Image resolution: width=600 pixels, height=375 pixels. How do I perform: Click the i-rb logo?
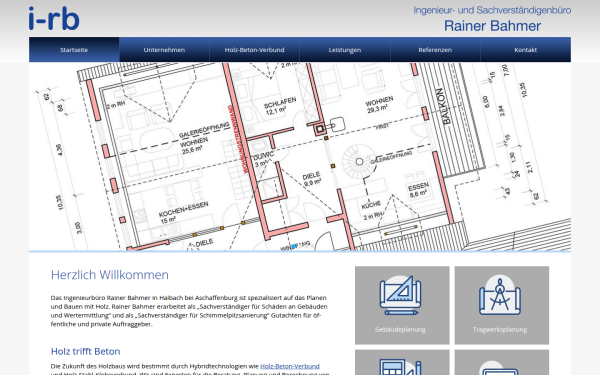[54, 18]
